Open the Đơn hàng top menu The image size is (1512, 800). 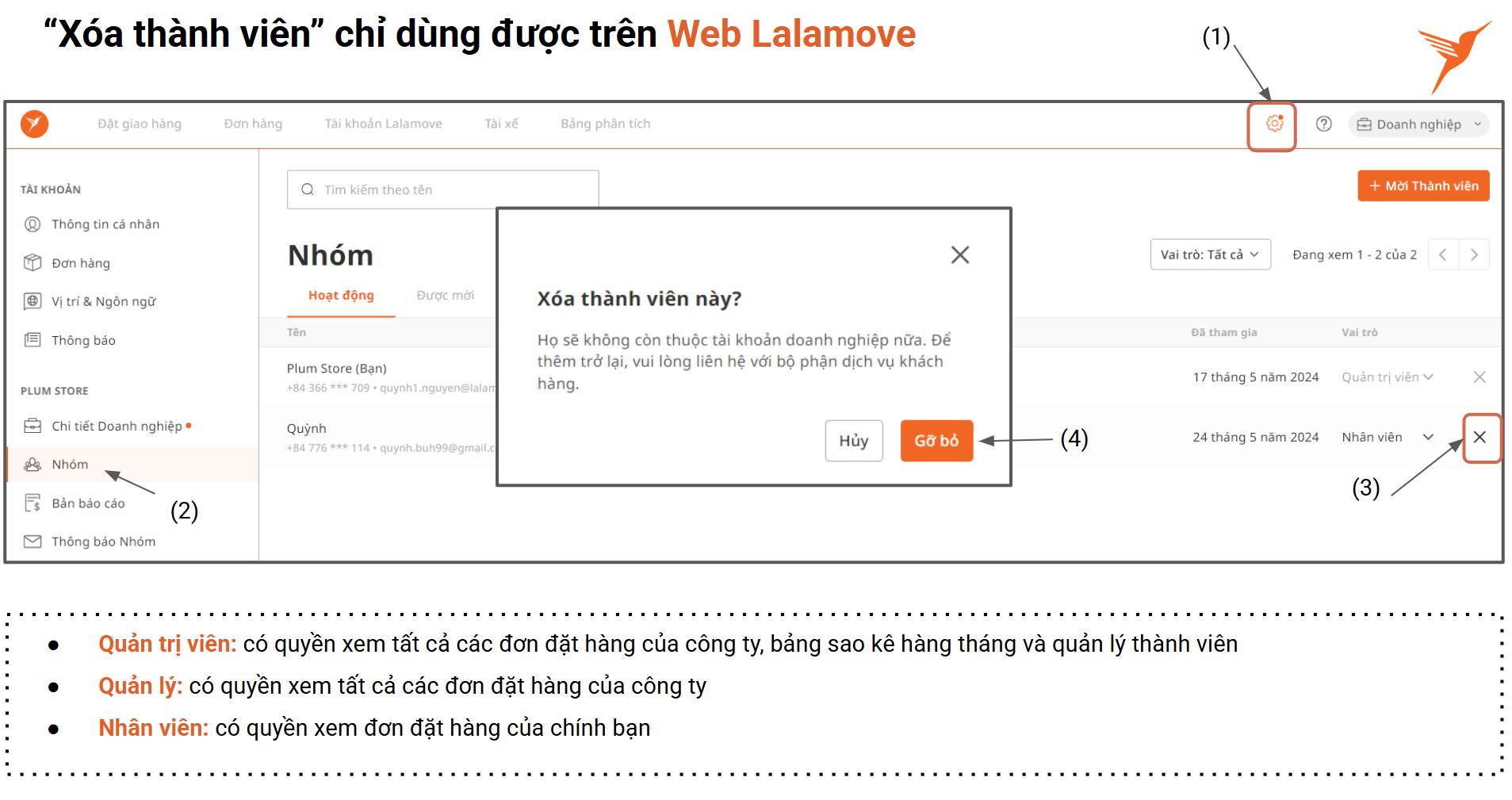[x=253, y=124]
